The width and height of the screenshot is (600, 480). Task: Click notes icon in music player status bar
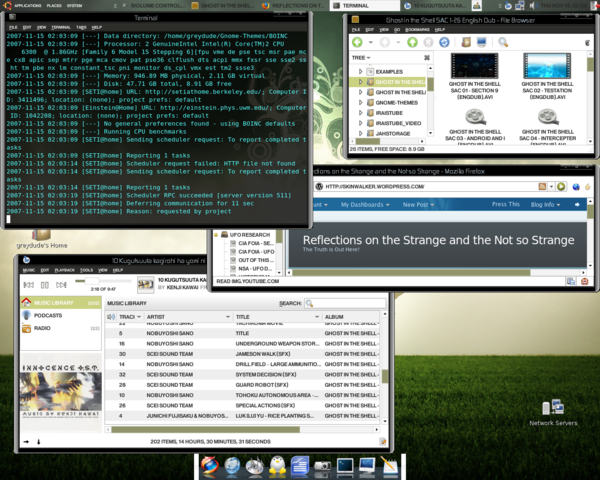point(382,442)
